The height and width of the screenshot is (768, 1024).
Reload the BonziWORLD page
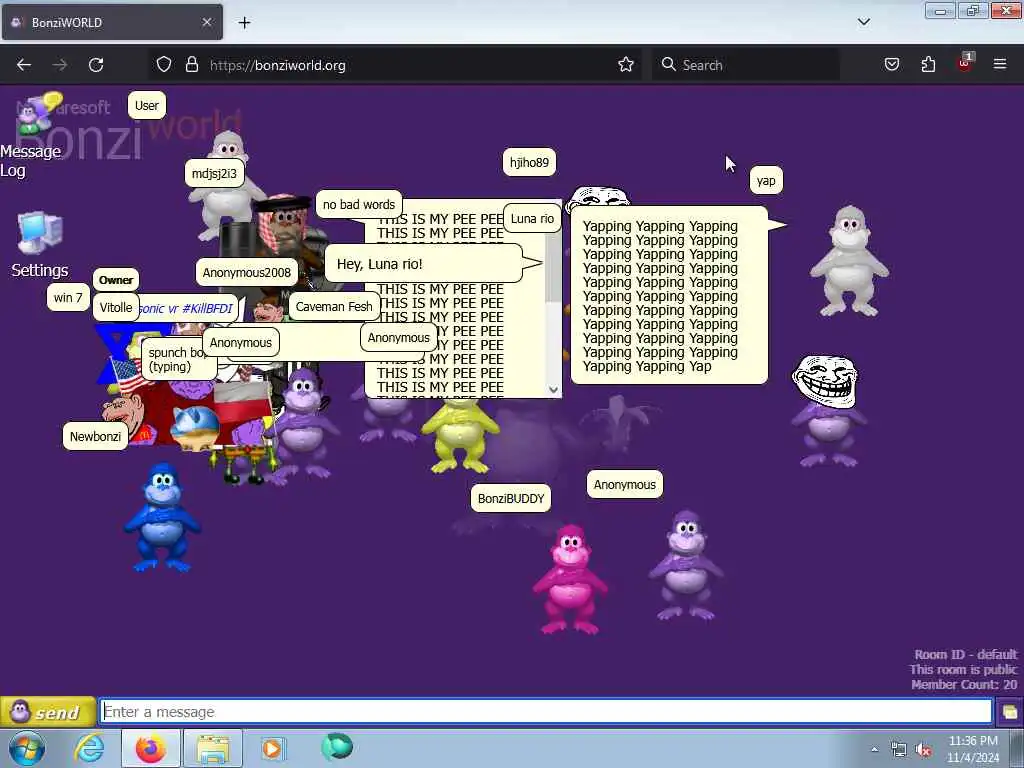96,65
